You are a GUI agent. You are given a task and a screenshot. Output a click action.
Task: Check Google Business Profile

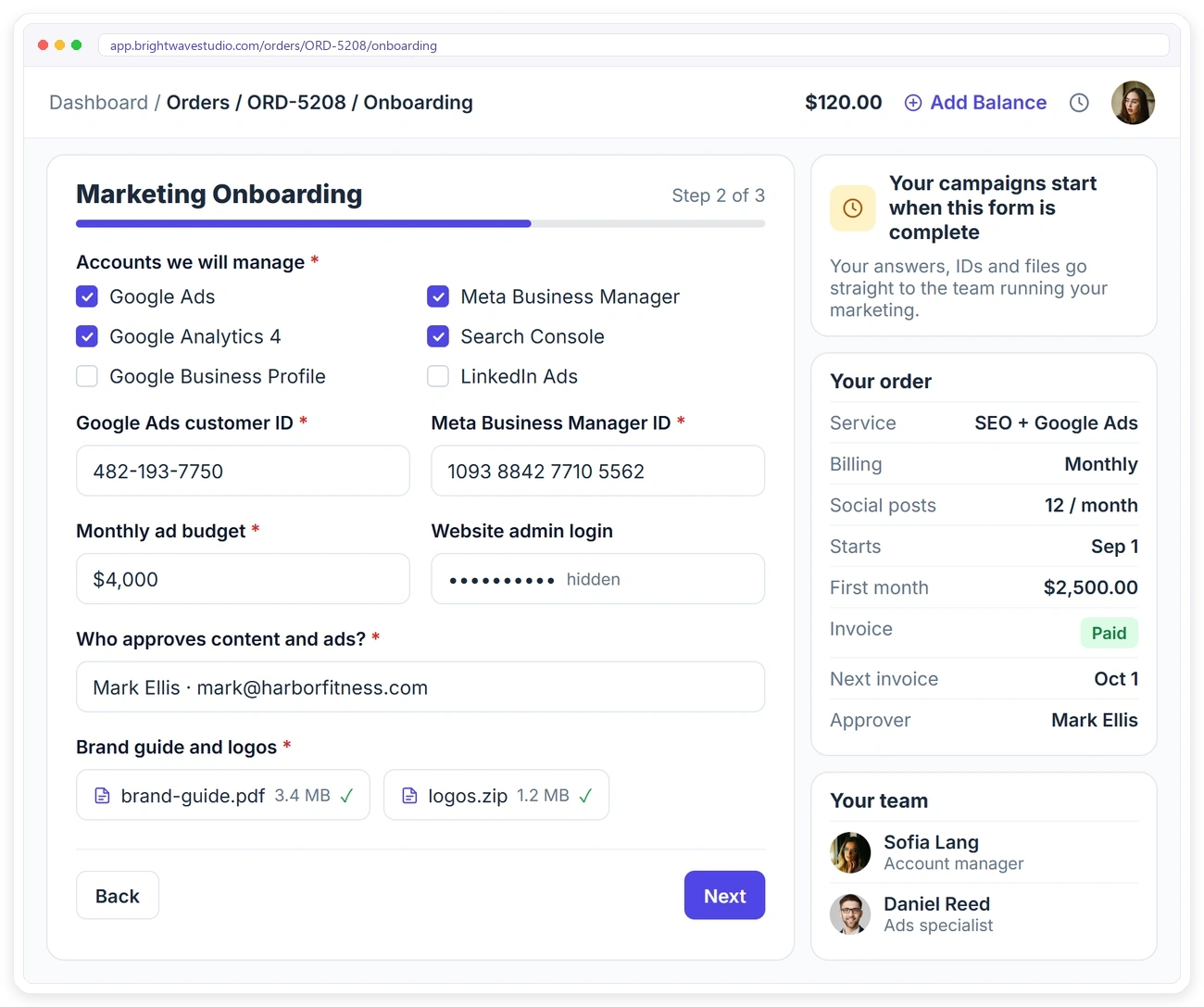(x=87, y=376)
